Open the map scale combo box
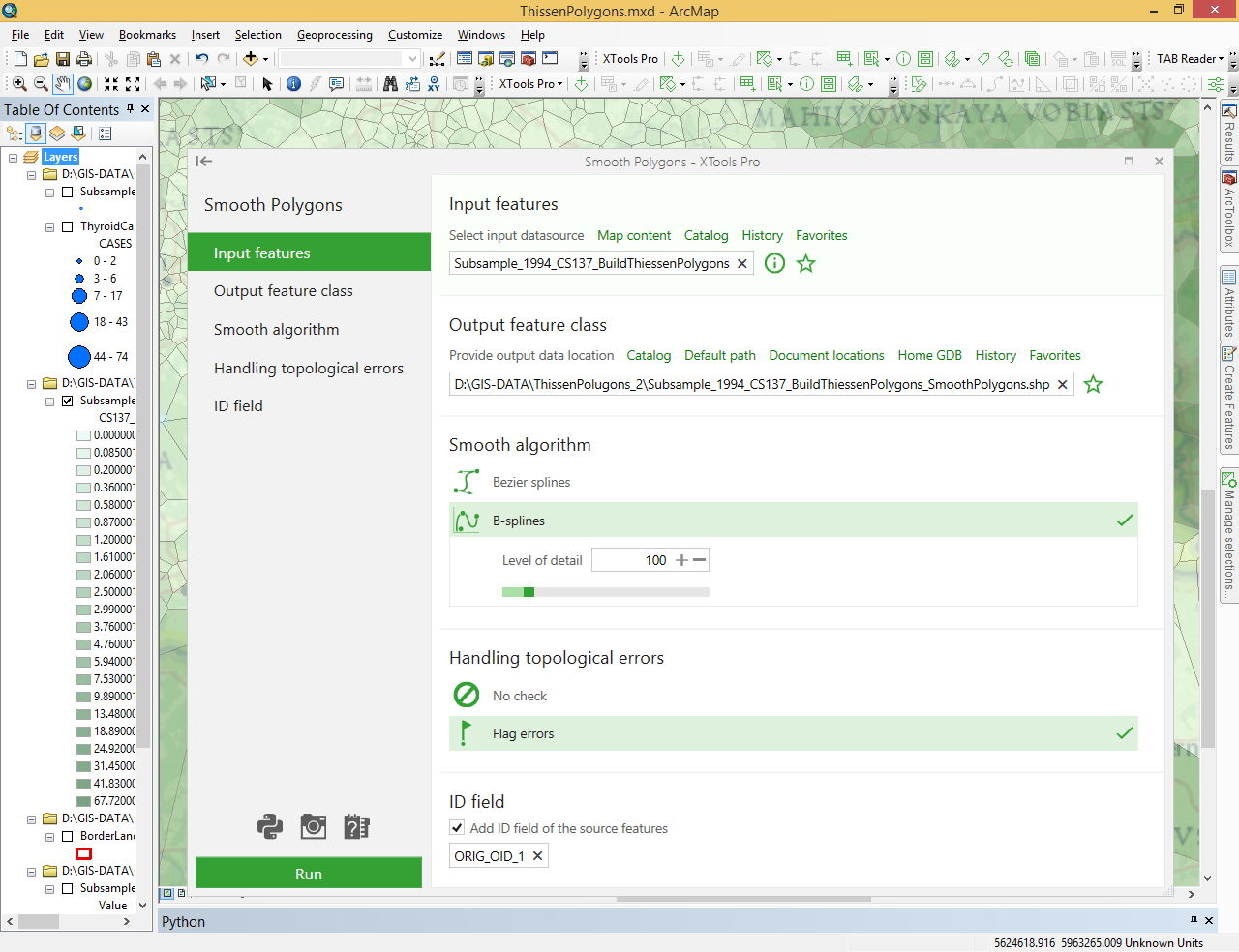Viewport: 1239px width, 952px height. click(x=349, y=59)
